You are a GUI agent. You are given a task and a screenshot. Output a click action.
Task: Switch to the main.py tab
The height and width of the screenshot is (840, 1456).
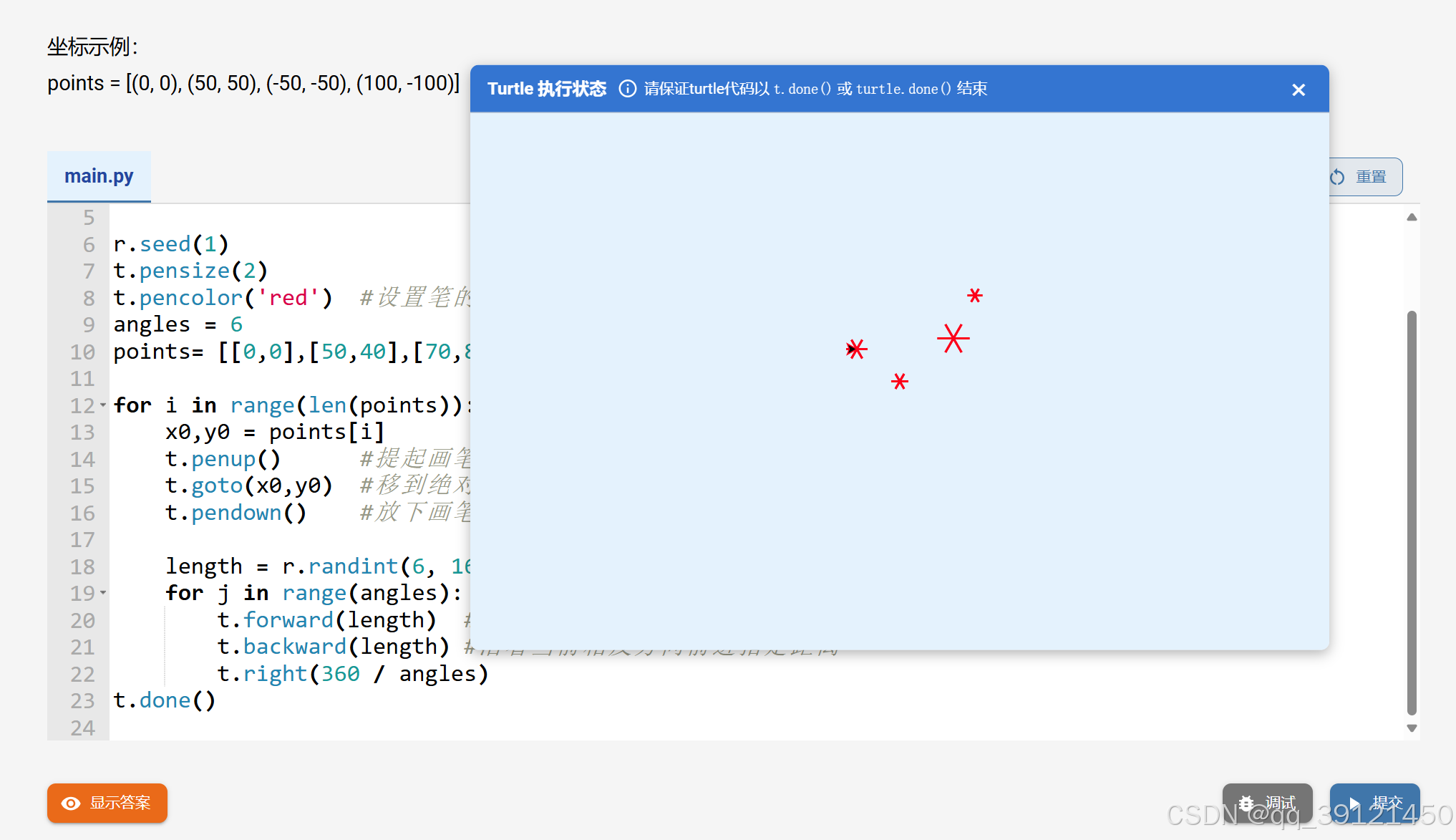click(99, 176)
